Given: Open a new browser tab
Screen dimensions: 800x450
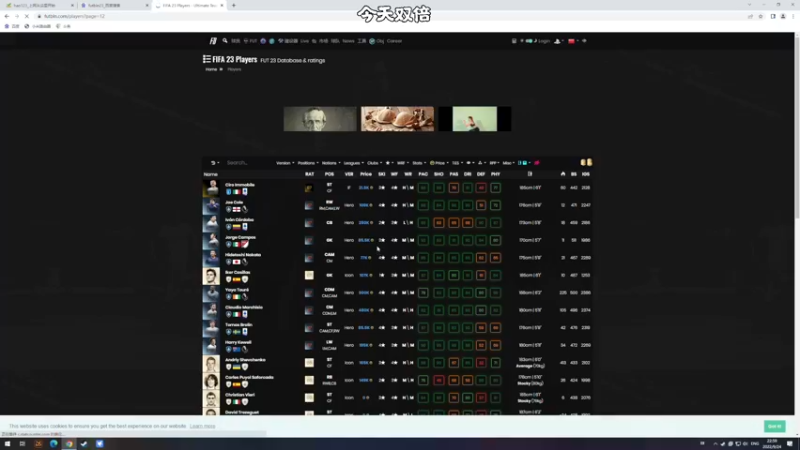Looking at the screenshot, I should 234,5.
